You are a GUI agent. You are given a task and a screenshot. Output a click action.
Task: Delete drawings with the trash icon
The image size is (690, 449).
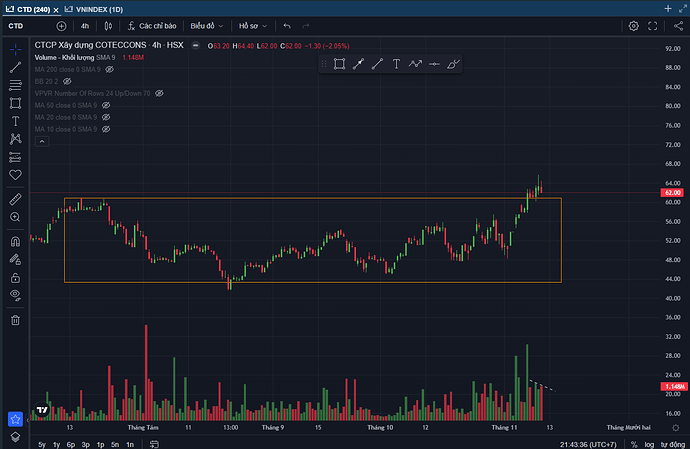[15, 320]
